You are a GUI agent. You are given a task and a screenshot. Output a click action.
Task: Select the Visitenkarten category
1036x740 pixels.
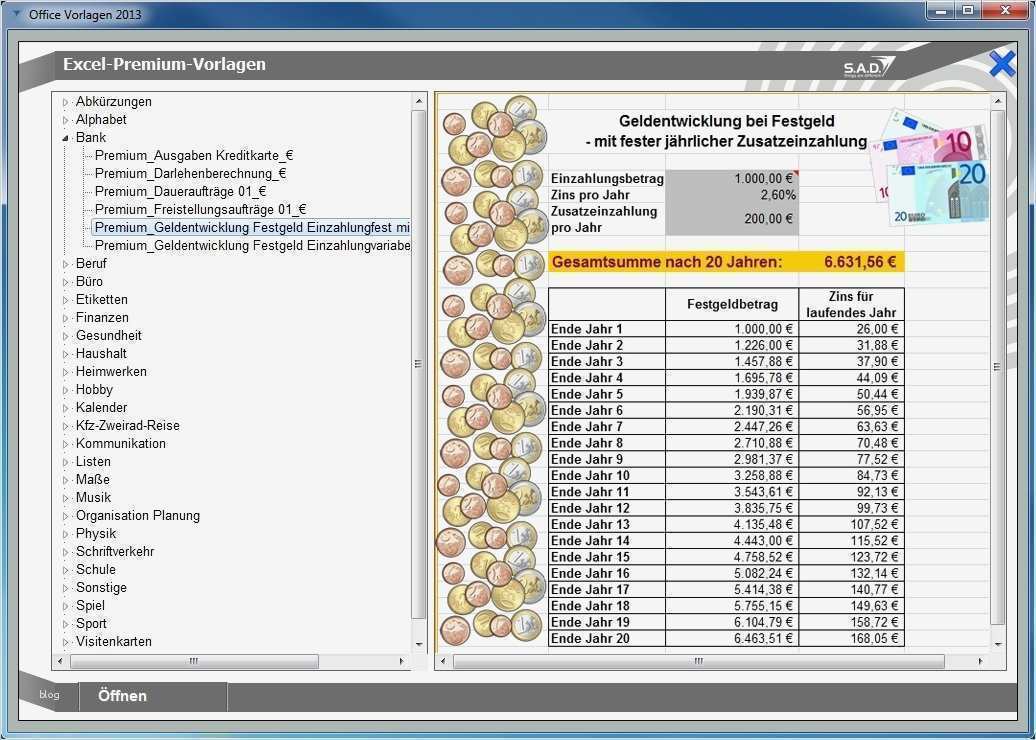[114, 641]
